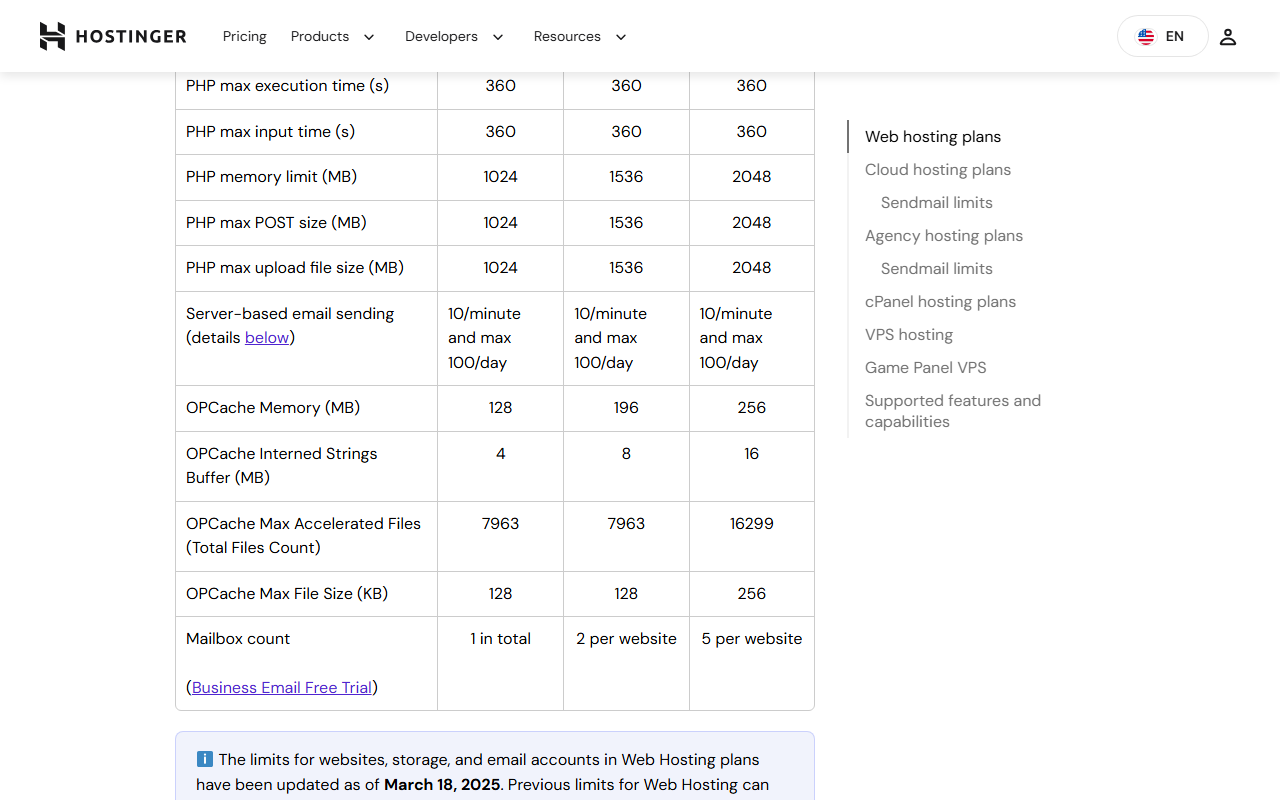Jump to Web hosting plans section
This screenshot has width=1280, height=800.
pyautogui.click(x=933, y=137)
